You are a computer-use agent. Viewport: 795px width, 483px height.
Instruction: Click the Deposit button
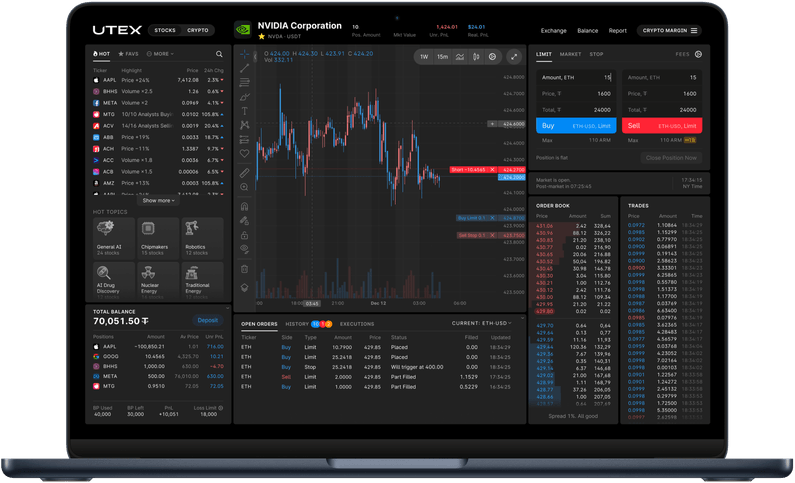pos(207,320)
